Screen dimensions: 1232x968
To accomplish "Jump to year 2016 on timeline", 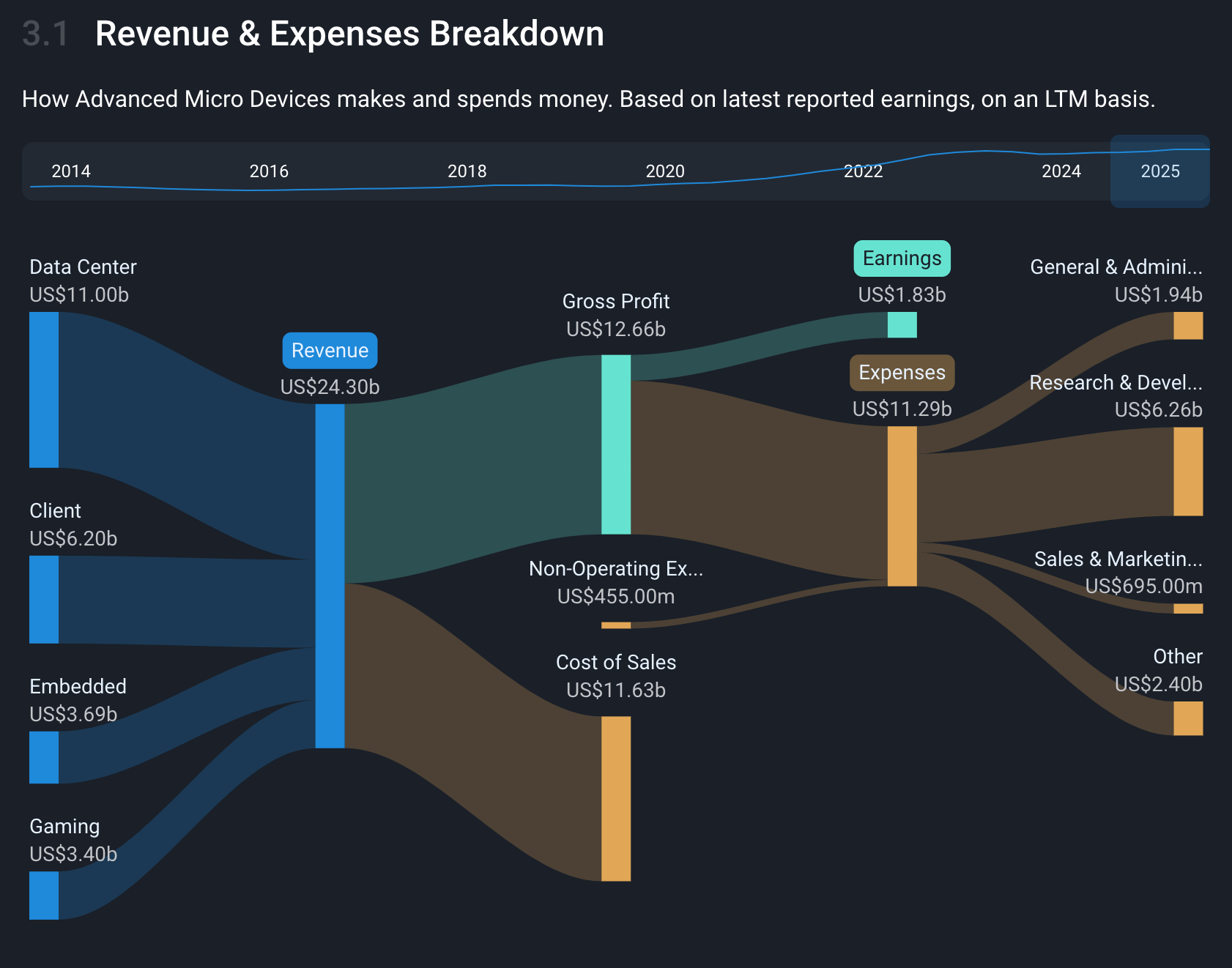I will click(269, 171).
